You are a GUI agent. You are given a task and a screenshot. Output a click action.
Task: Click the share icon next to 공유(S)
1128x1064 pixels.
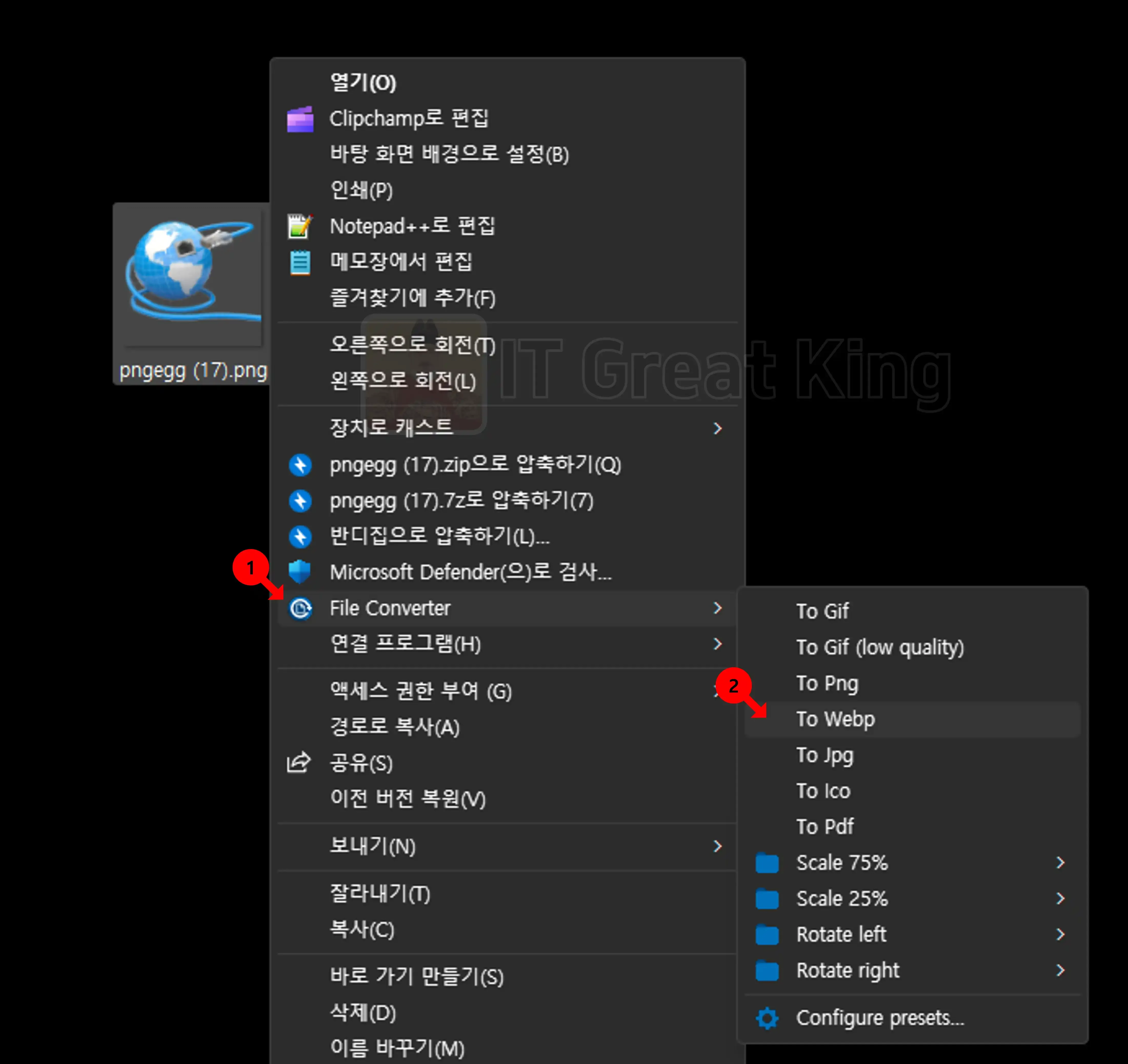(x=299, y=763)
